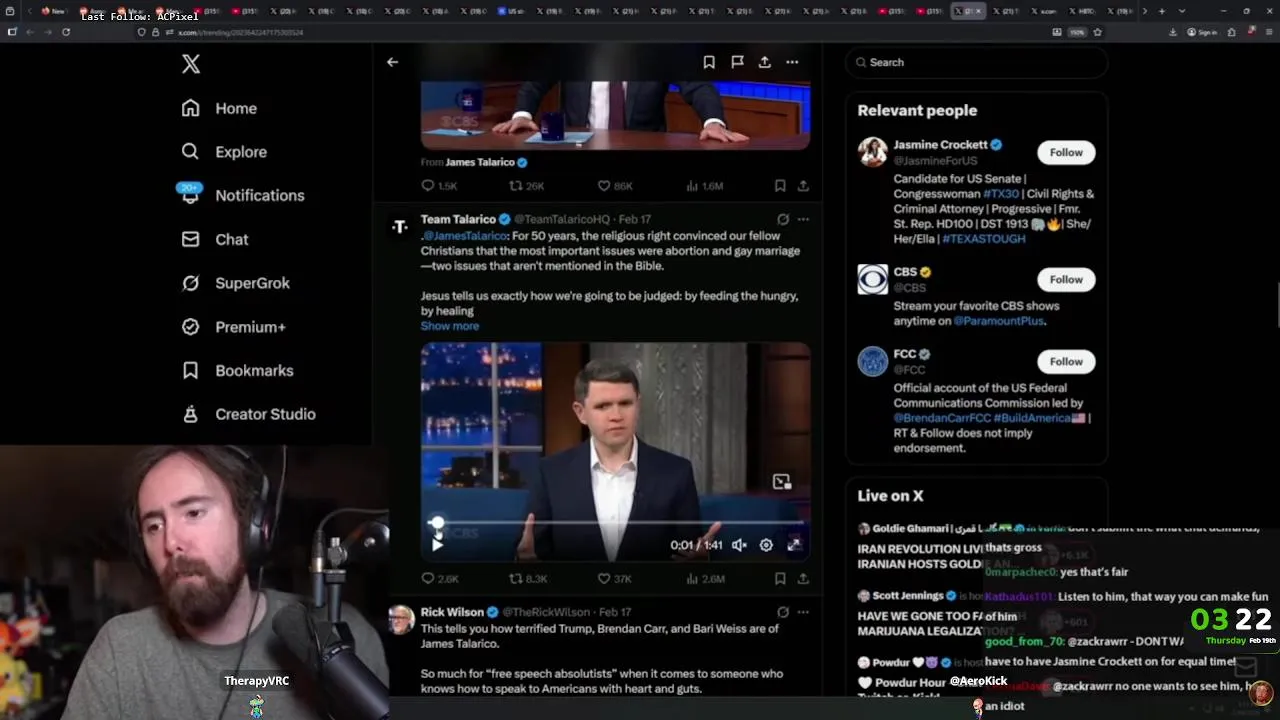
Task: Open the Home page
Action: 219,108
